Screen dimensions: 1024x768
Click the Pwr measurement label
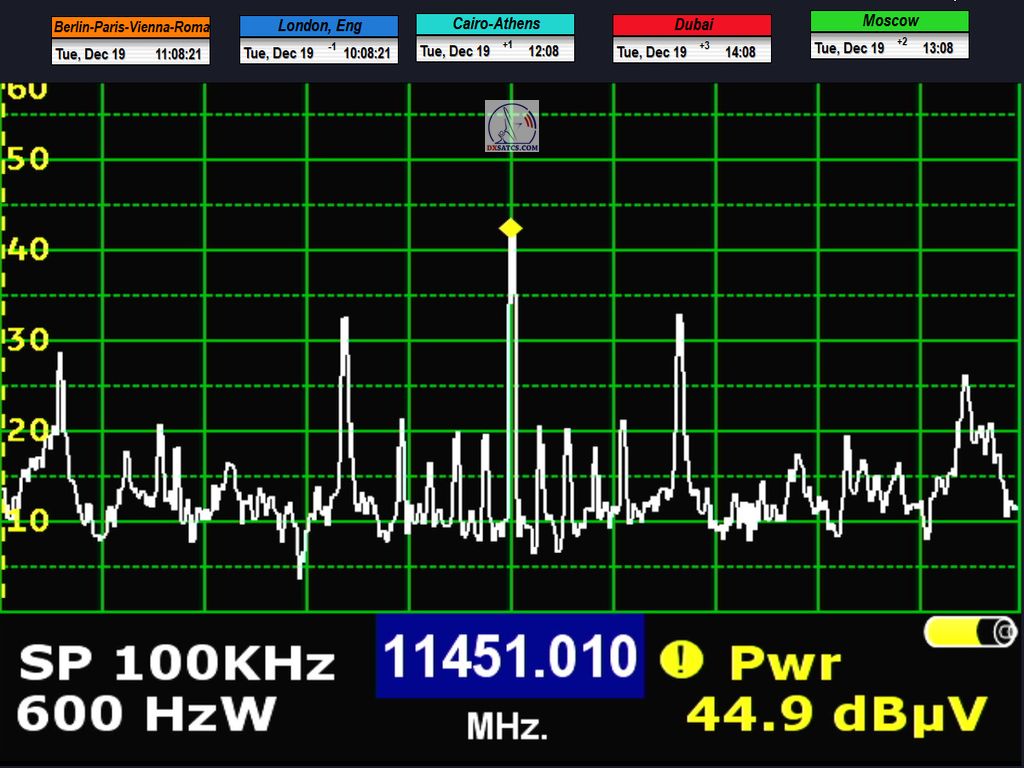click(785, 662)
